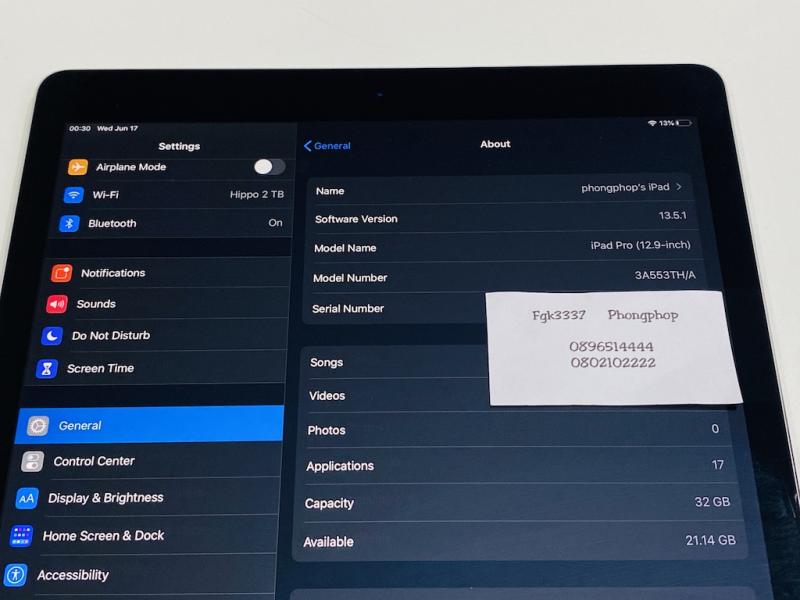800x600 pixels.
Task: Tap the Wi-Fi settings icon
Action: (73, 194)
